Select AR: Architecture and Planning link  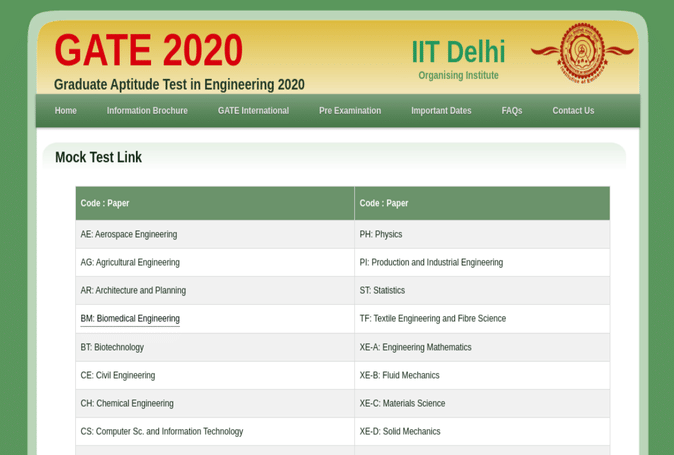tap(133, 291)
